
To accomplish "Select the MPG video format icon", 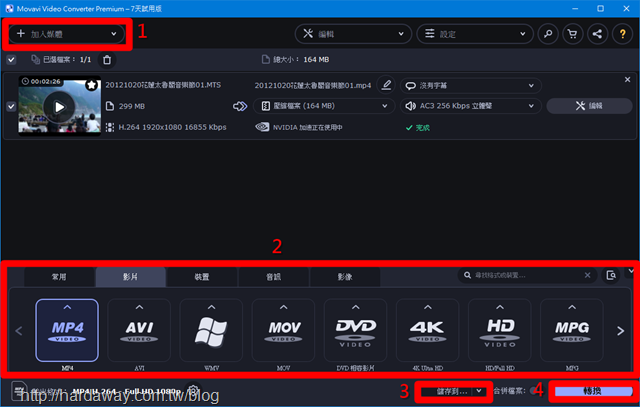I will [572, 330].
